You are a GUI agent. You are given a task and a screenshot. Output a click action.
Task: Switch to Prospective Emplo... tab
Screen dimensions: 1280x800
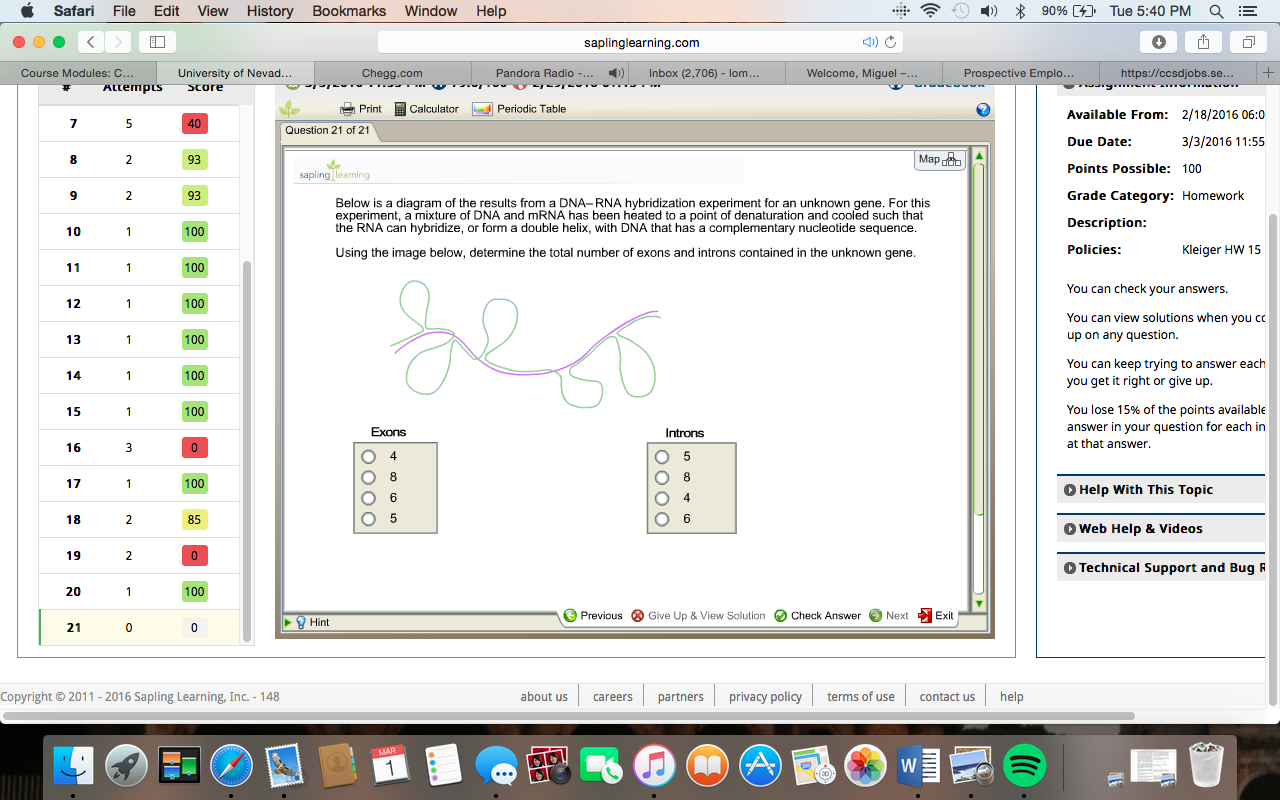click(1019, 73)
